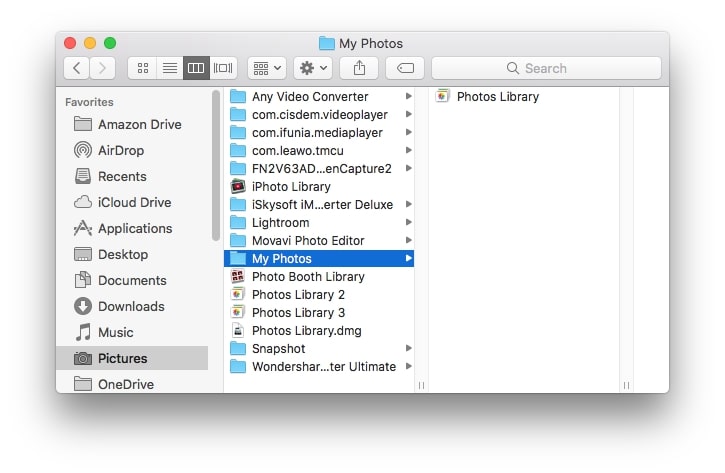Viewport: 725px width, 473px height.
Task: Select Photos Library in the right column
Action: tap(524, 96)
